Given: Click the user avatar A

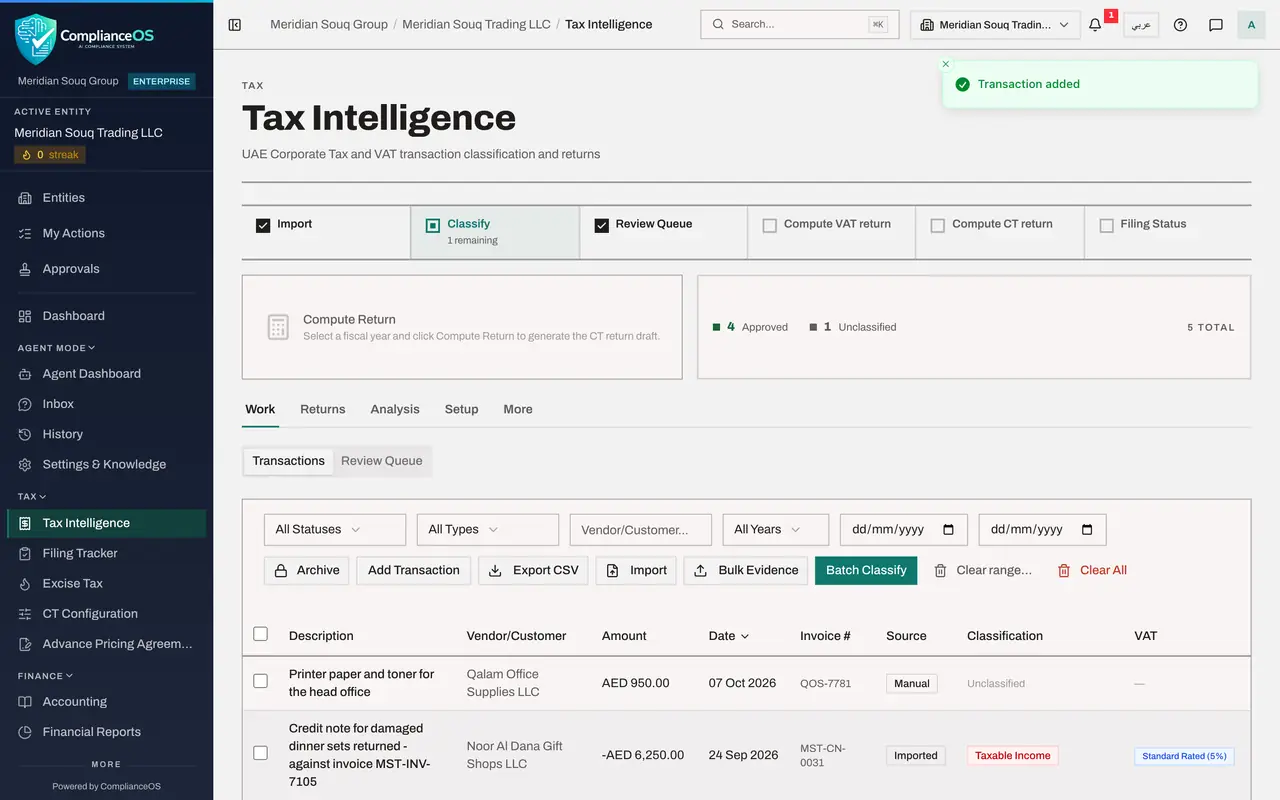Looking at the screenshot, I should click(x=1251, y=24).
